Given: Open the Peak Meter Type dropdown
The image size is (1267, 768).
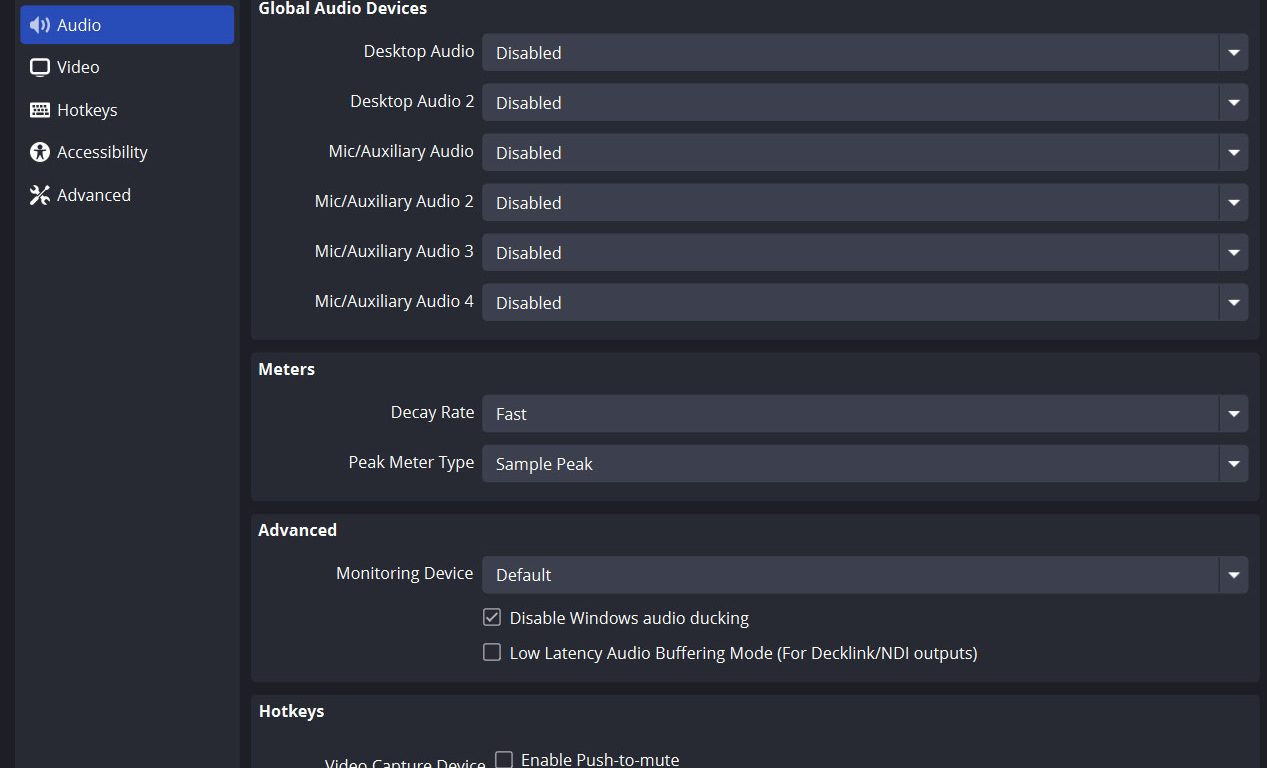Looking at the screenshot, I should pyautogui.click(x=864, y=464).
